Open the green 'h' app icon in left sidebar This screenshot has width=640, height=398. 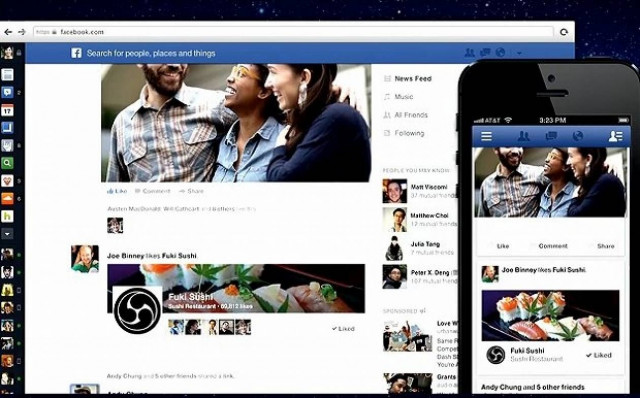click(x=7, y=216)
